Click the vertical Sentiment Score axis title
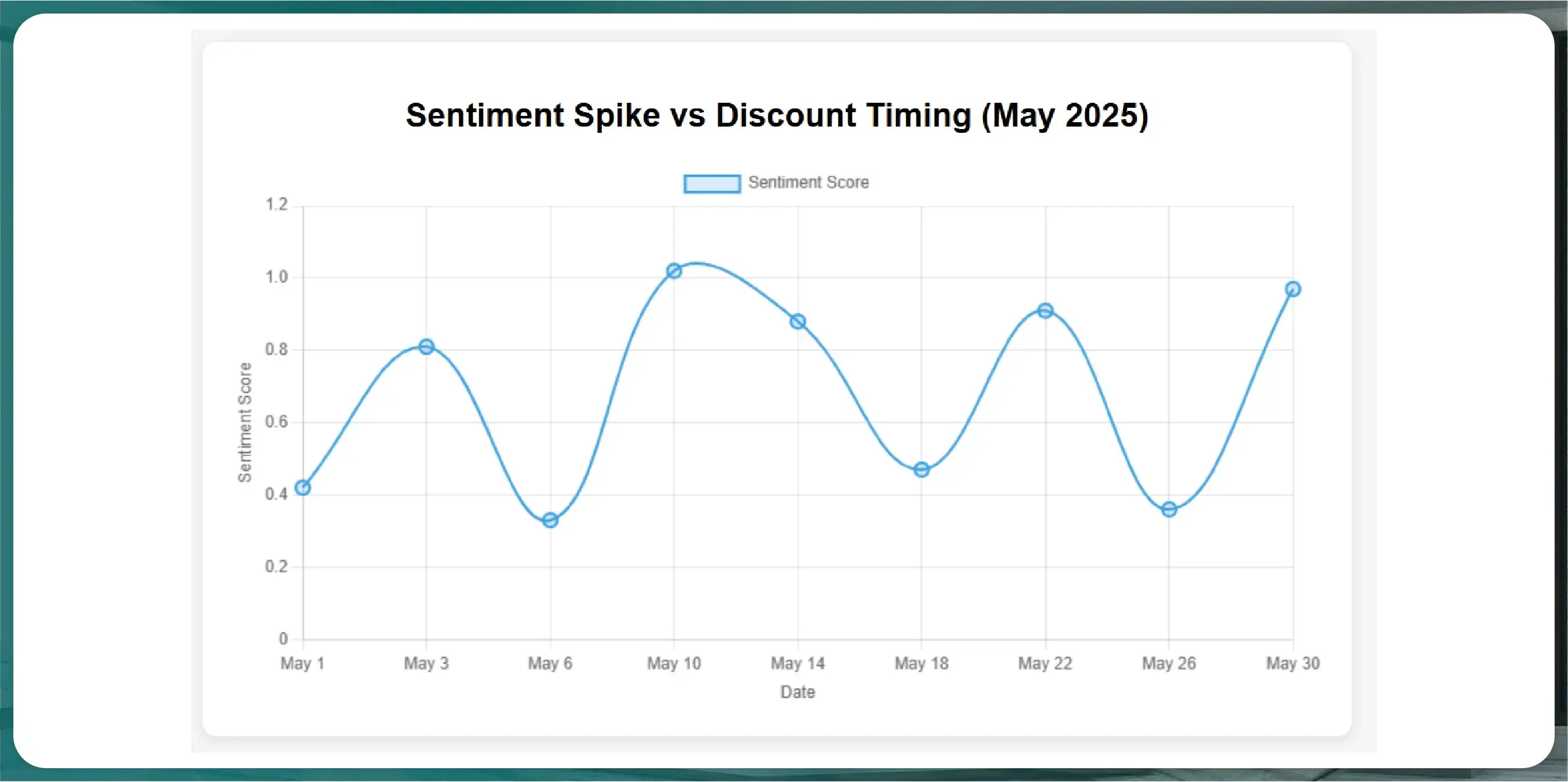This screenshot has width=1568, height=782. pos(245,422)
